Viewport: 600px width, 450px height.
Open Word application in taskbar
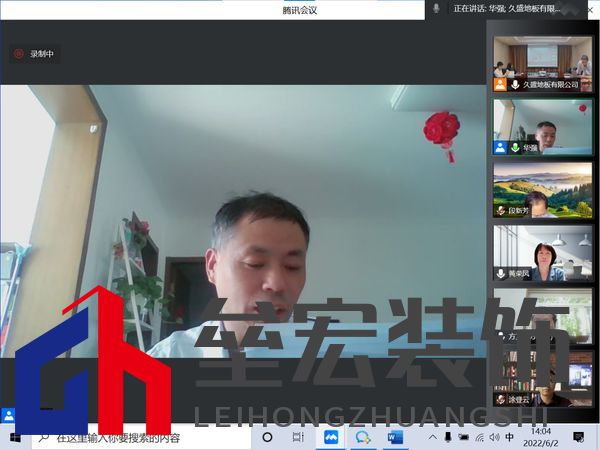[393, 438]
